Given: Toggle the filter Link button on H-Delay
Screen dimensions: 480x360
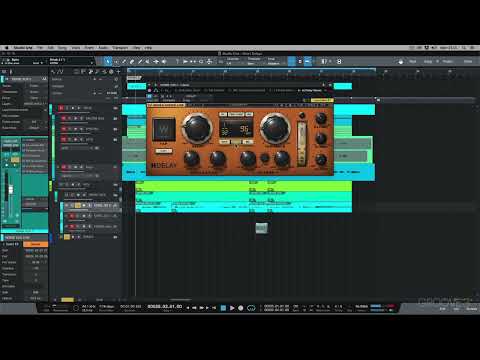Looking at the screenshot, I should pyautogui.click(x=265, y=158).
